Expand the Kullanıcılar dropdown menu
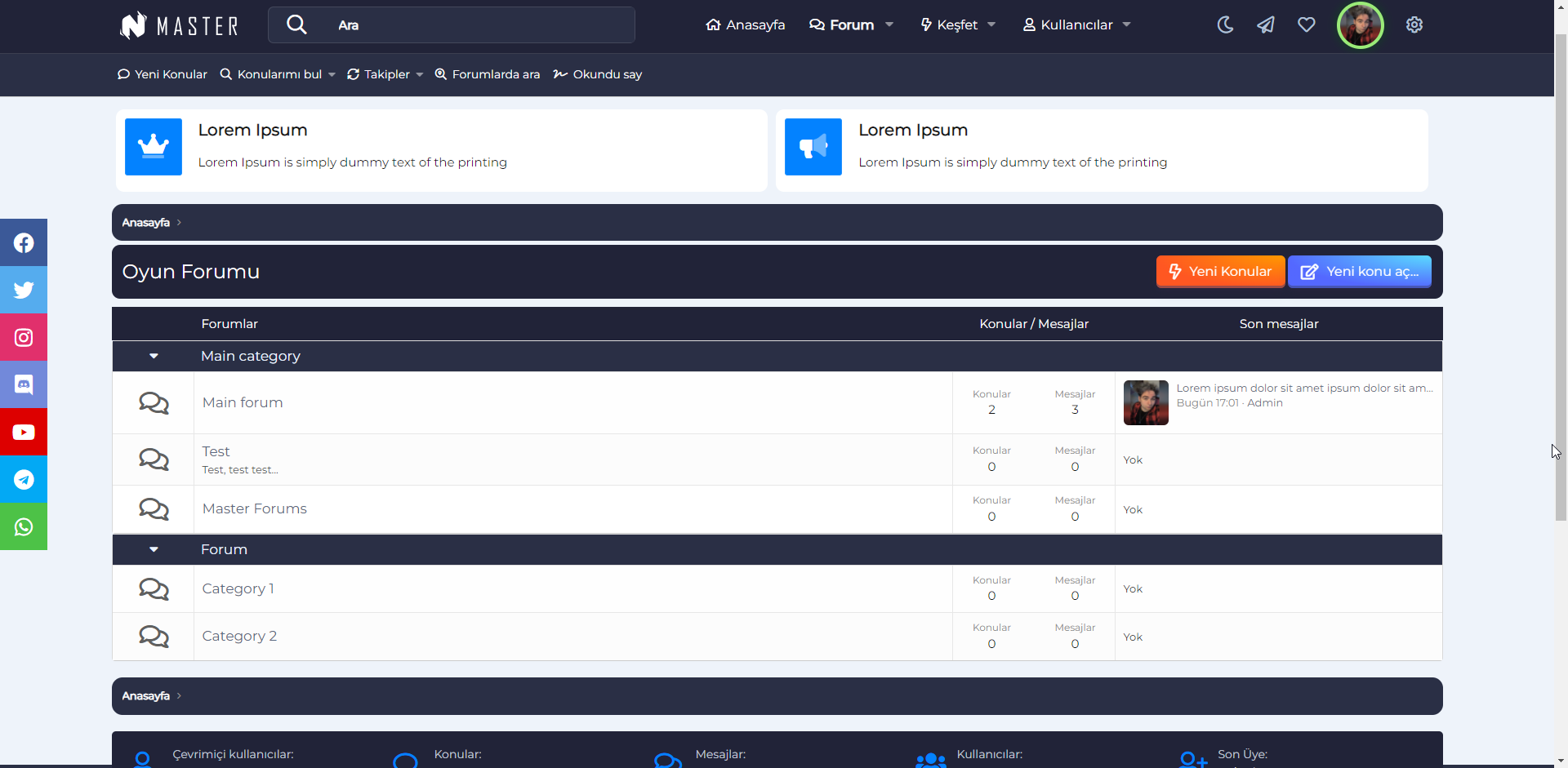The height and width of the screenshot is (768, 1568). pos(1076,25)
